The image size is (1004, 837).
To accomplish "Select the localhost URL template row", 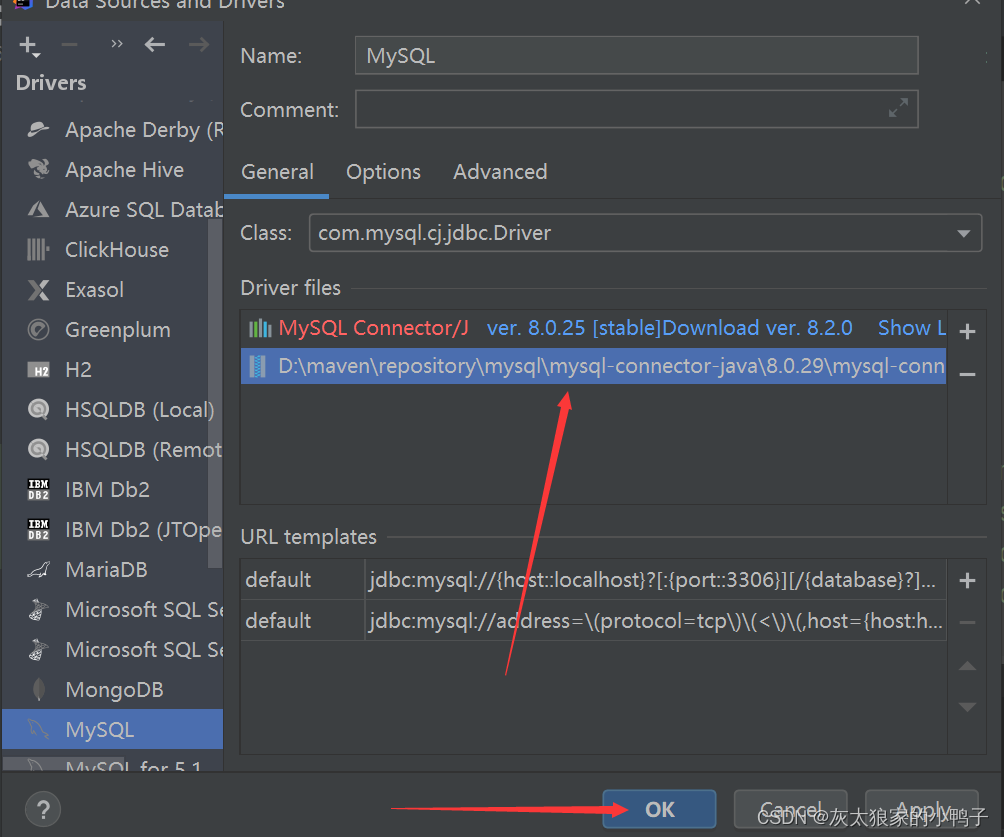I will (x=594, y=580).
